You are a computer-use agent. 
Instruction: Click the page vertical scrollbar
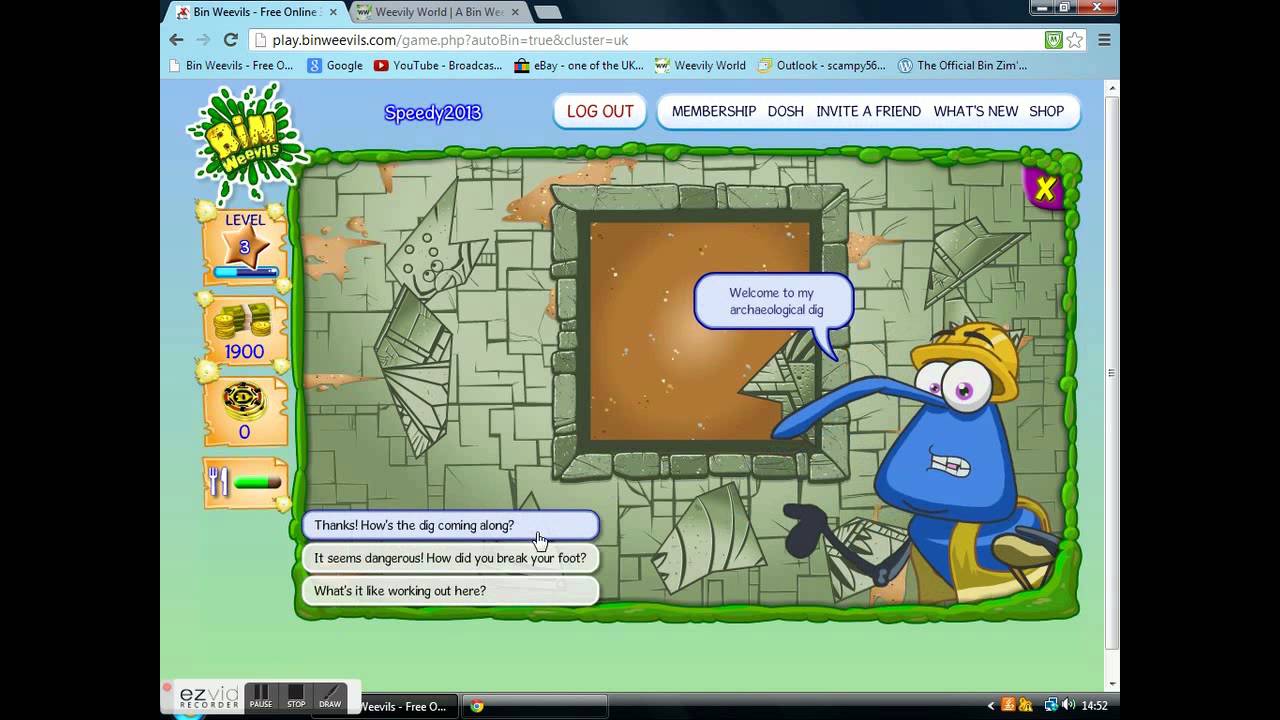click(1111, 372)
